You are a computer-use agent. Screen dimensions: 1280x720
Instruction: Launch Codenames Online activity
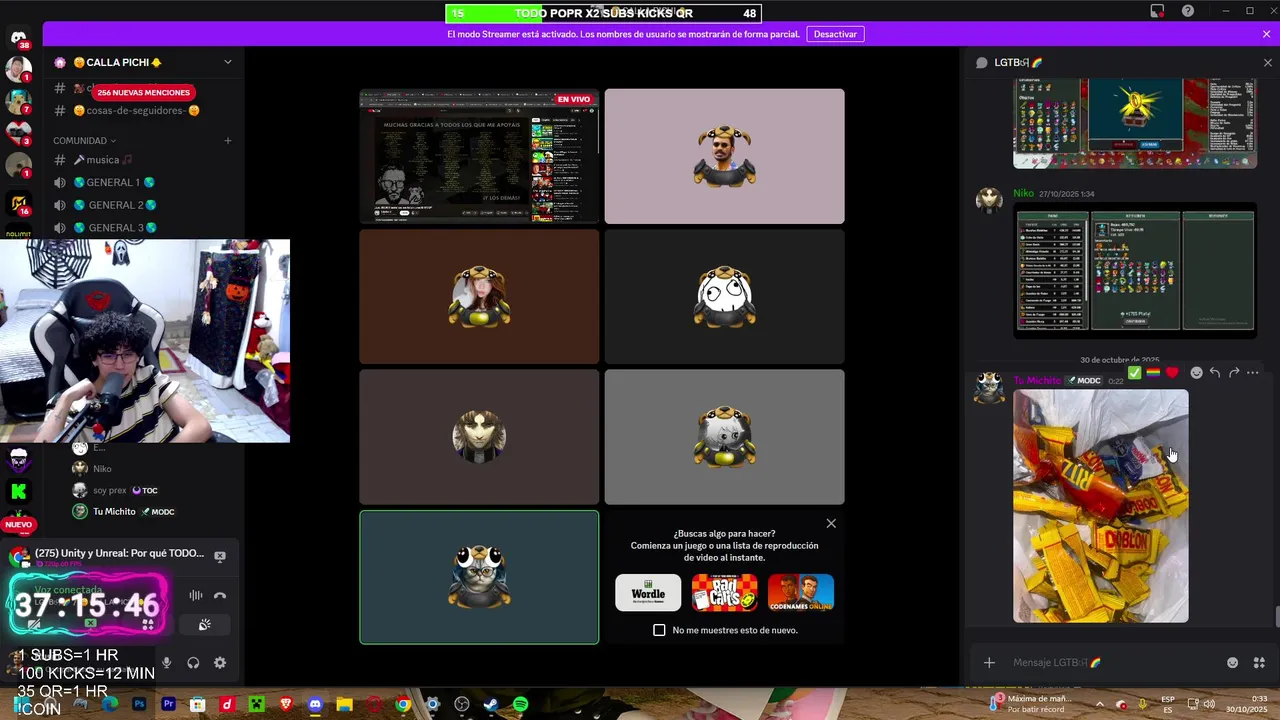pyautogui.click(x=801, y=593)
